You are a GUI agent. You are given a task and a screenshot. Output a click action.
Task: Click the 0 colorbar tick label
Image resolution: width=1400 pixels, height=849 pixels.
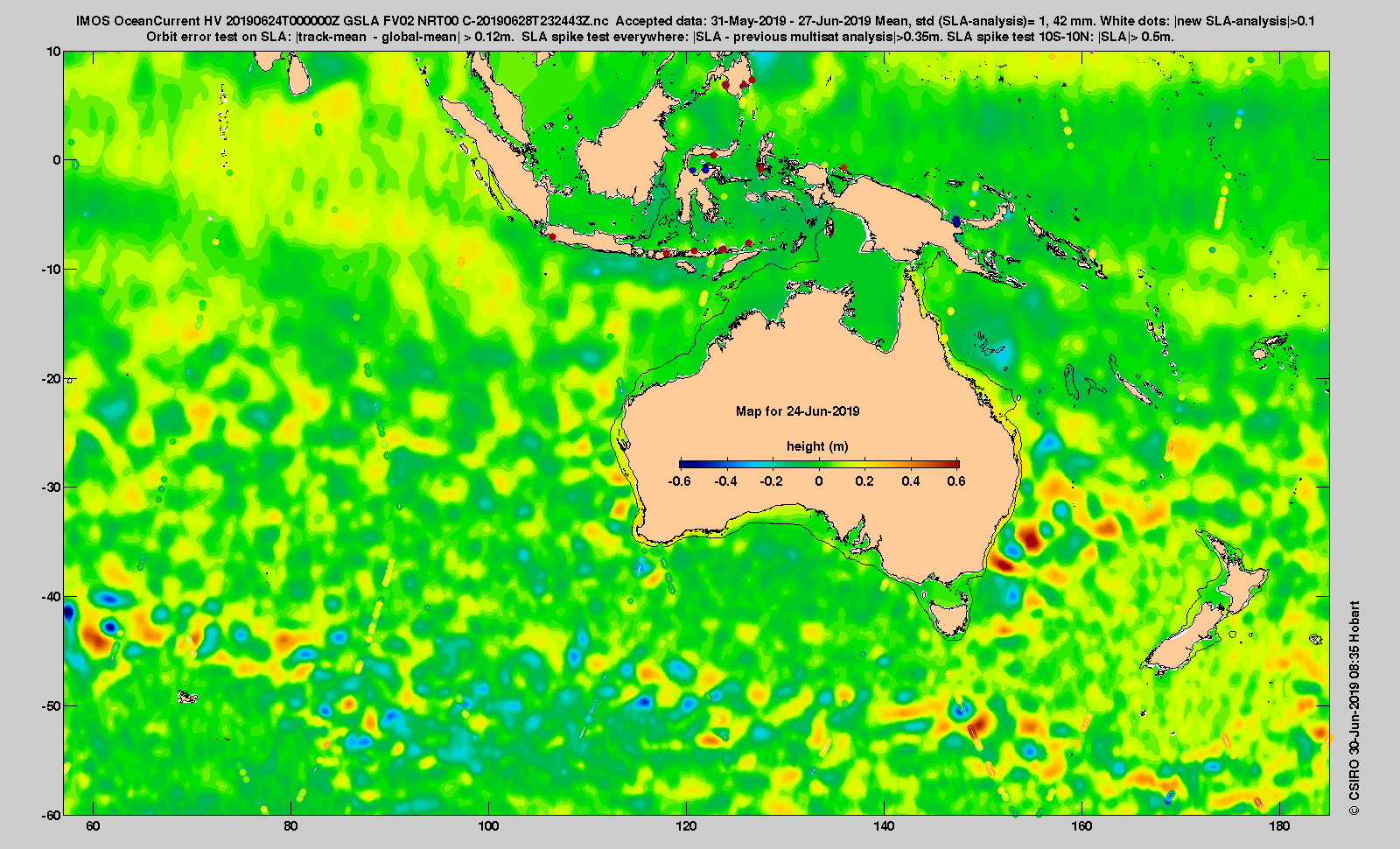click(x=819, y=481)
